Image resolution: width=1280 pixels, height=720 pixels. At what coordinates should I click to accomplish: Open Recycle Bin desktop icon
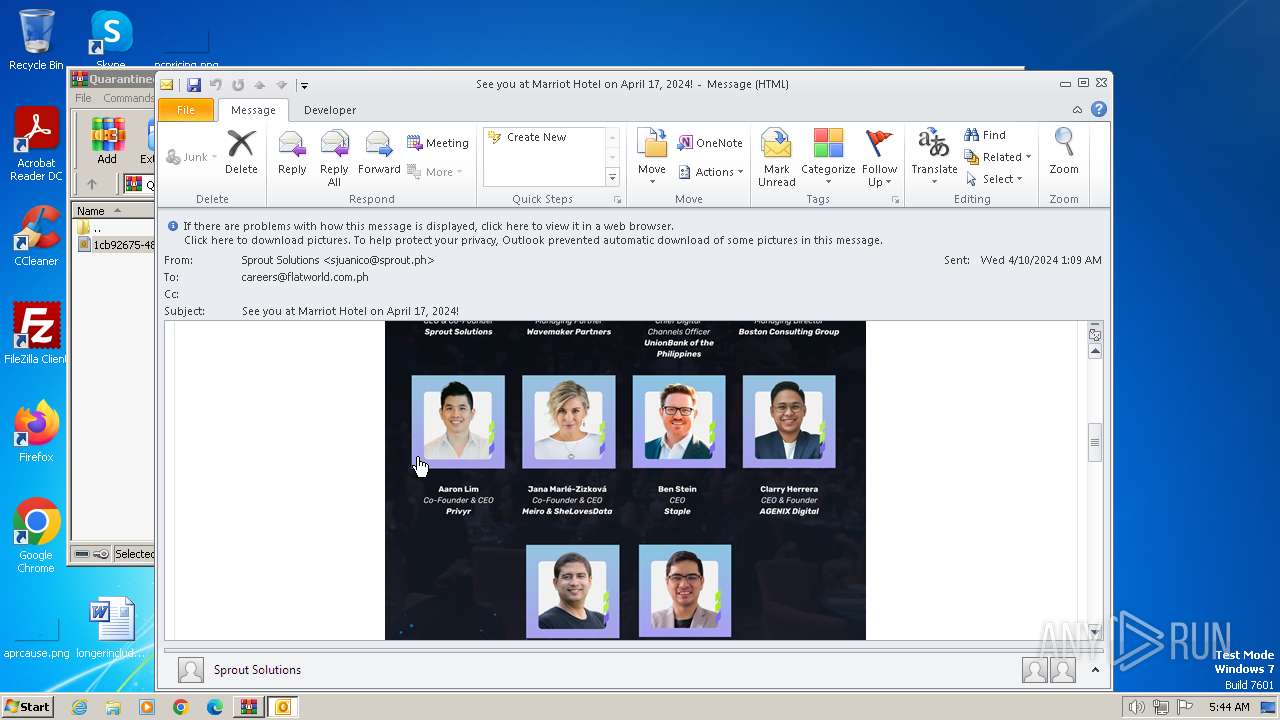click(36, 40)
